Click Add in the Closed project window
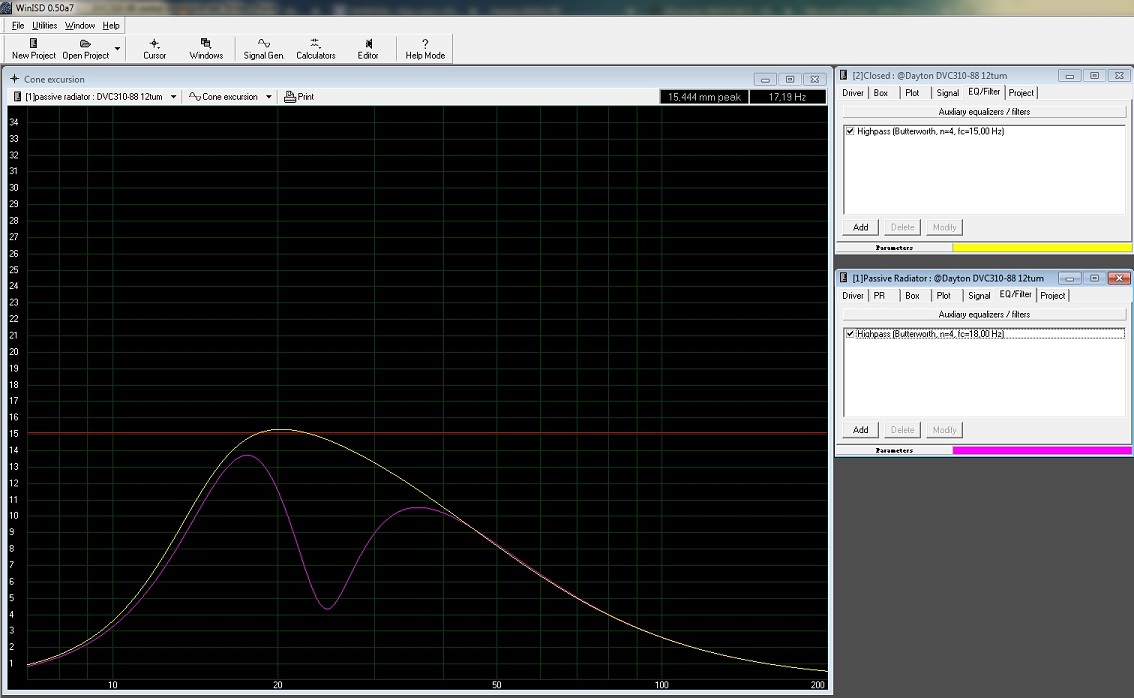This screenshot has width=1134, height=698. coord(861,227)
